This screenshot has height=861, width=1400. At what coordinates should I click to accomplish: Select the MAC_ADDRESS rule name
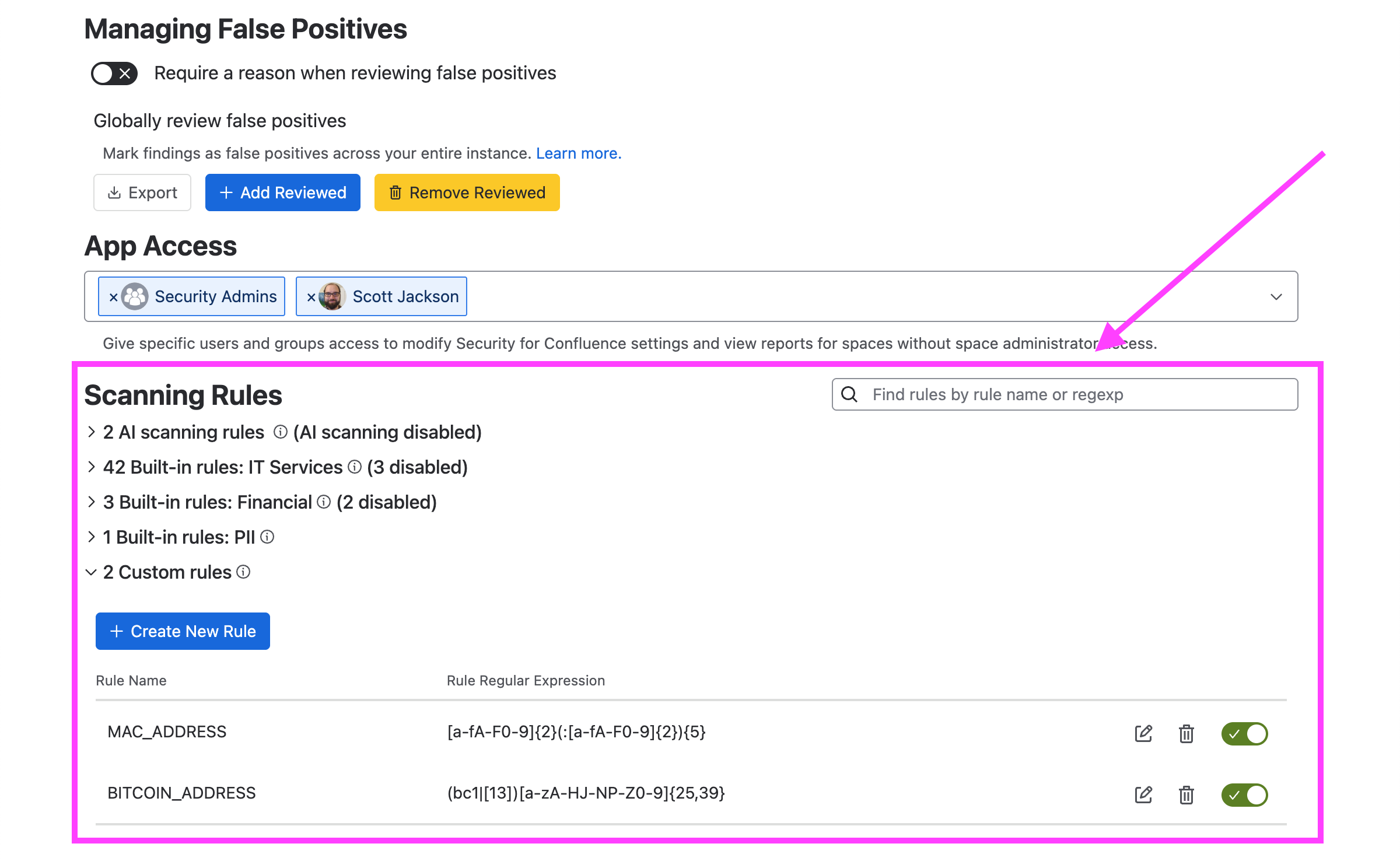click(167, 731)
